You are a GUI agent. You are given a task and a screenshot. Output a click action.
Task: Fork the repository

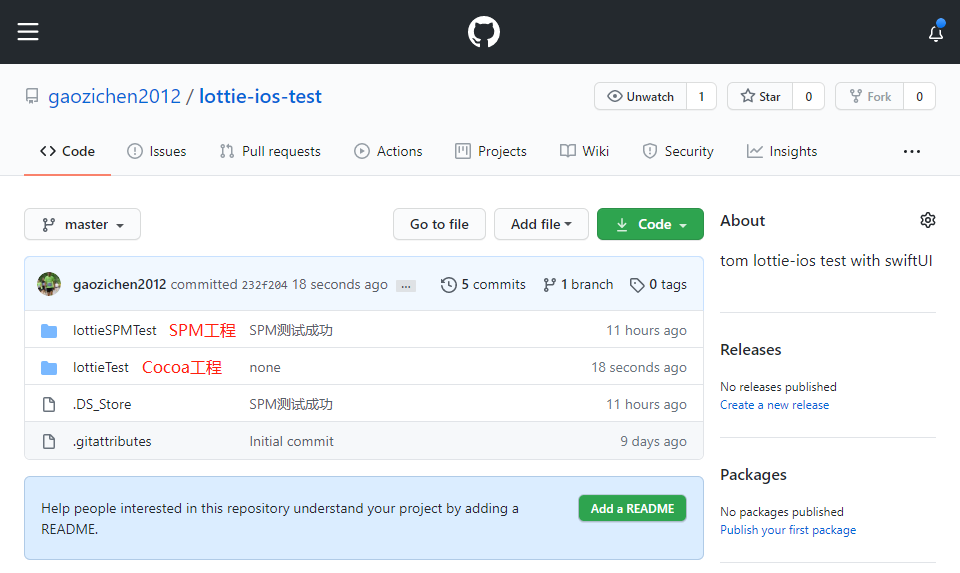(869, 97)
